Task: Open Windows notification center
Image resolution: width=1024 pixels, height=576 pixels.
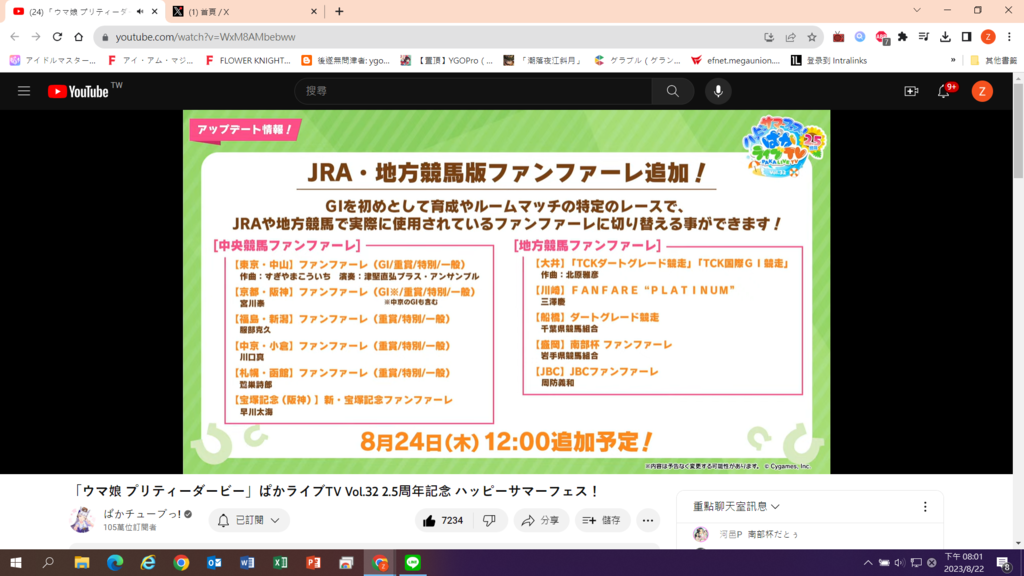Action: (1004, 563)
